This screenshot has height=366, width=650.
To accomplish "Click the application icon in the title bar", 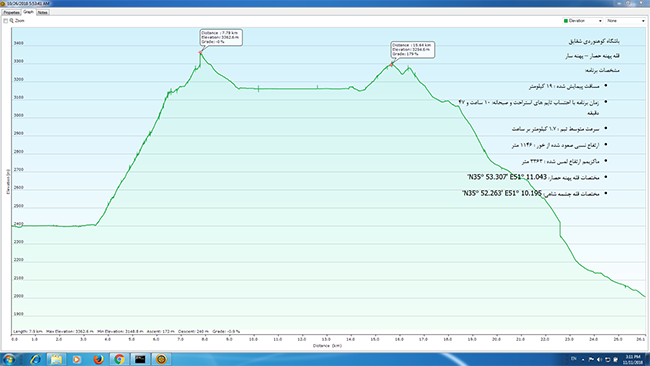I will [3, 3].
